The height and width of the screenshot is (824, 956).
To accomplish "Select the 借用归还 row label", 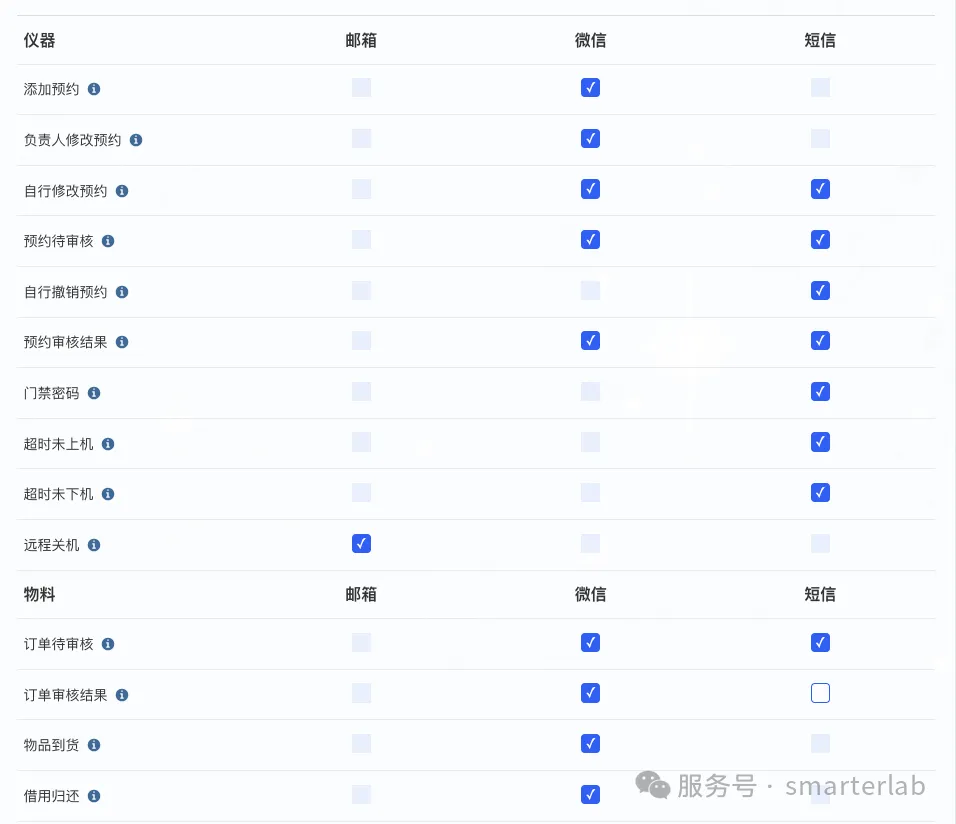I will [51, 796].
